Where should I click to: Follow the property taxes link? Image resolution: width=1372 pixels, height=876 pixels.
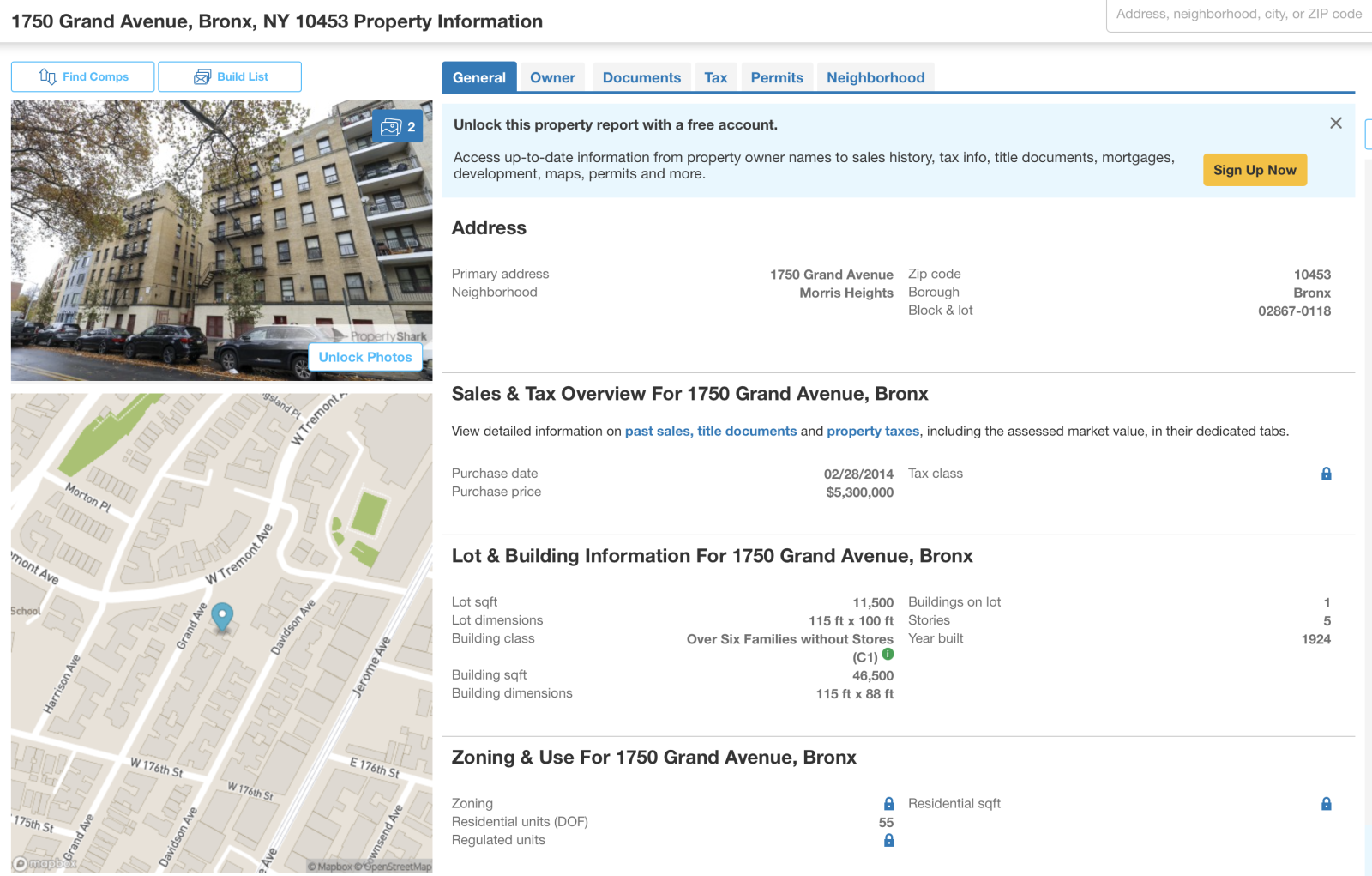point(872,432)
